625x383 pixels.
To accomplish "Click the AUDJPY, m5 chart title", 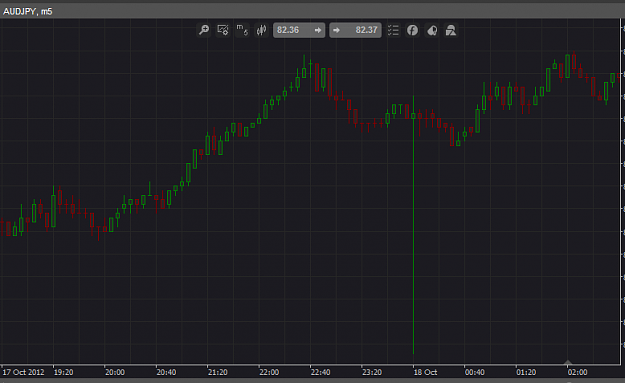I will (28, 12).
